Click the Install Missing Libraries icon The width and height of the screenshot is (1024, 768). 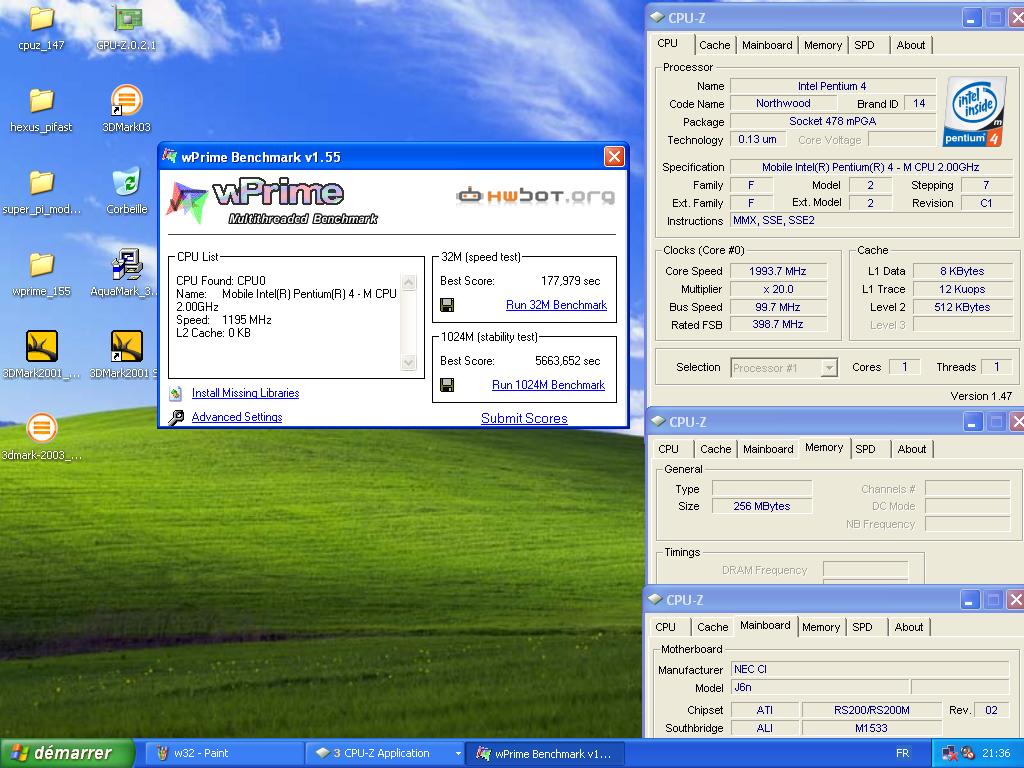coord(176,393)
